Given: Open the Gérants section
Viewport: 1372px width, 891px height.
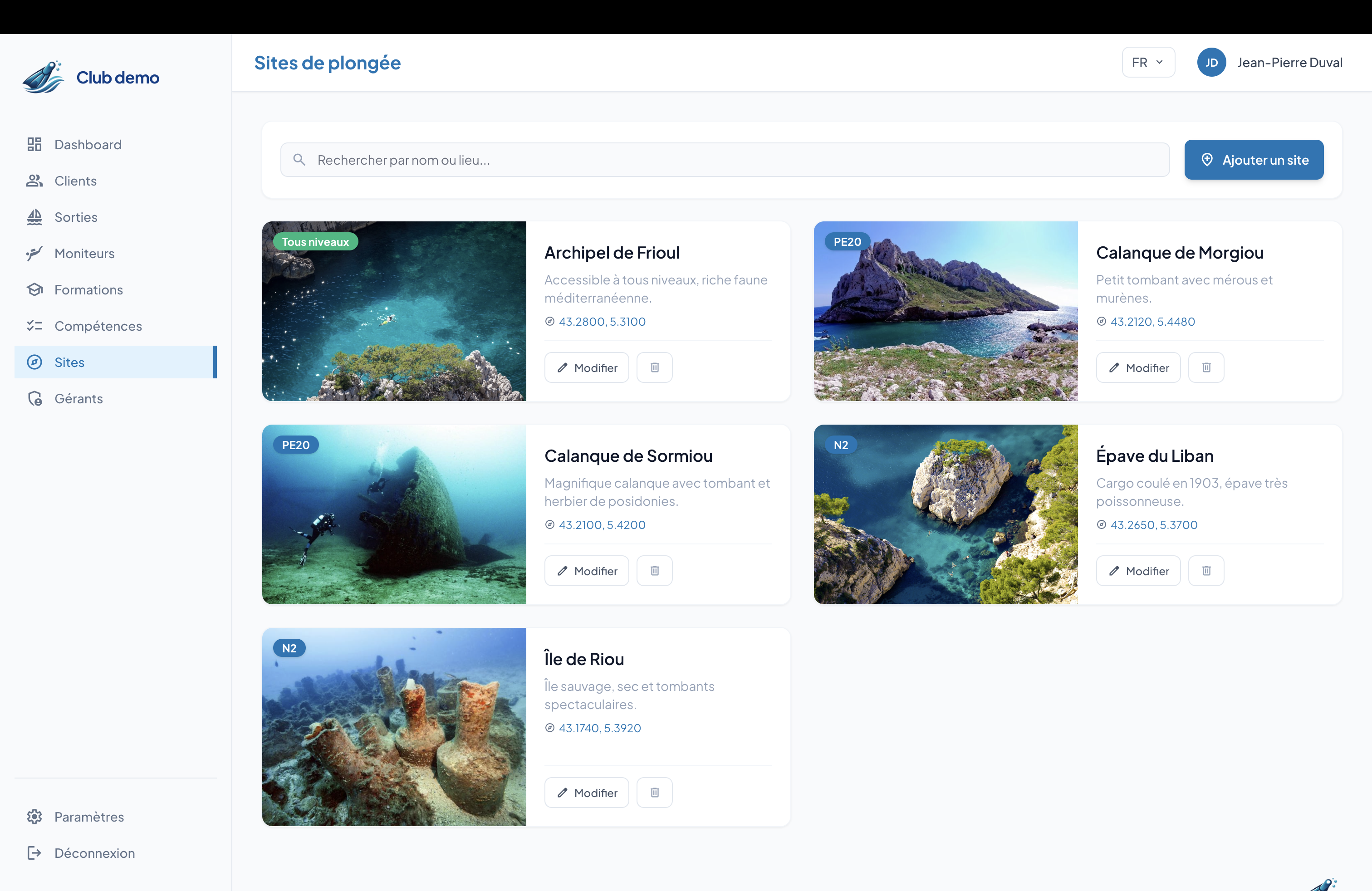Looking at the screenshot, I should coord(78,398).
